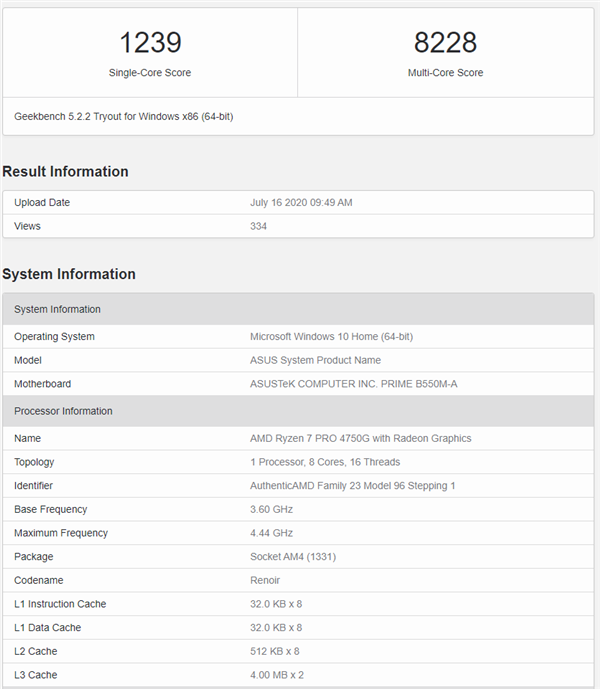Image resolution: width=600 pixels, height=689 pixels.
Task: Click the 8 Cores, 16 Threads topology value
Action: click(x=325, y=462)
